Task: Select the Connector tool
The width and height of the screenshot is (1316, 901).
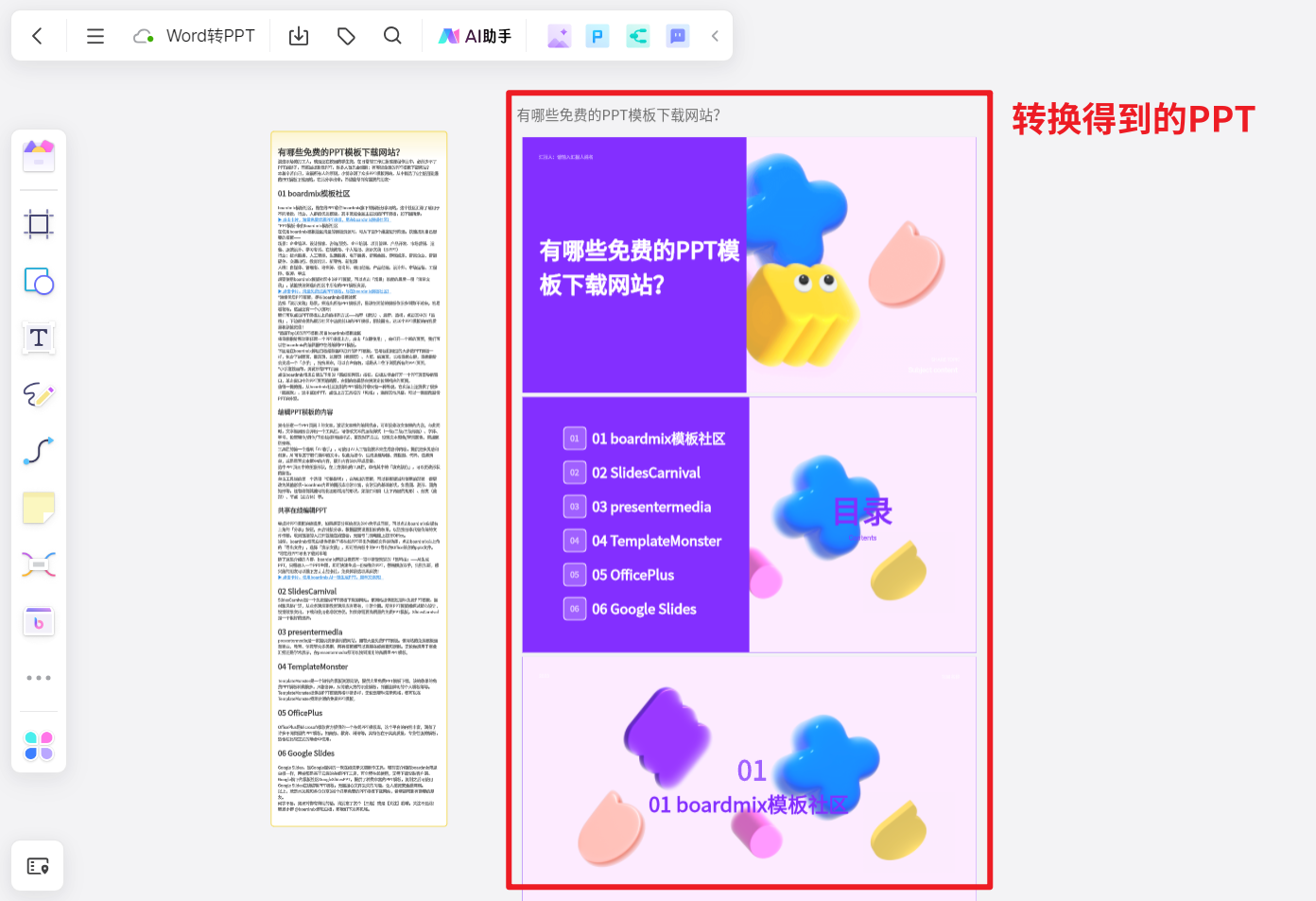Action: [x=38, y=451]
